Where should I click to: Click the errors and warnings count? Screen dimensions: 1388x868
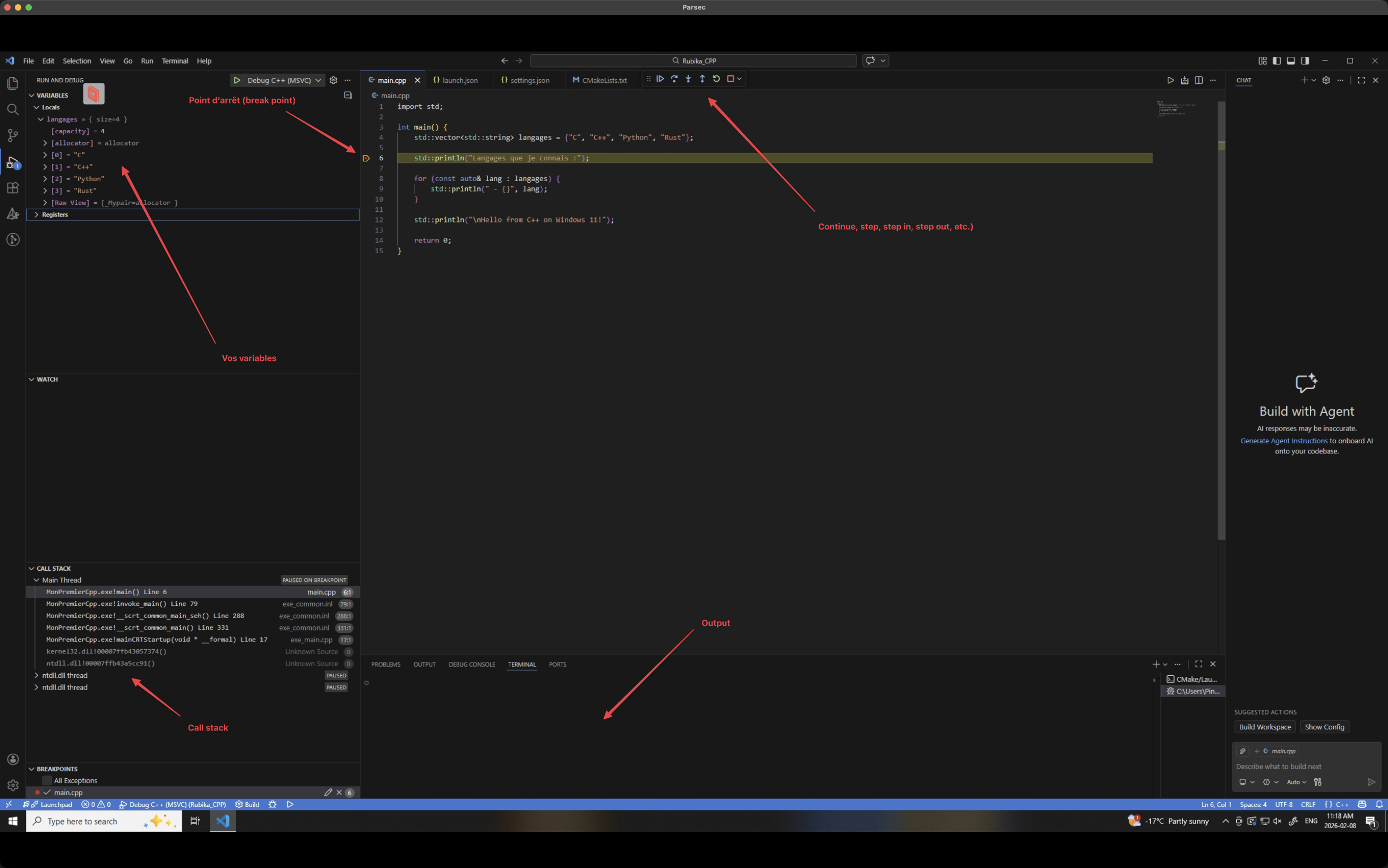(x=96, y=804)
